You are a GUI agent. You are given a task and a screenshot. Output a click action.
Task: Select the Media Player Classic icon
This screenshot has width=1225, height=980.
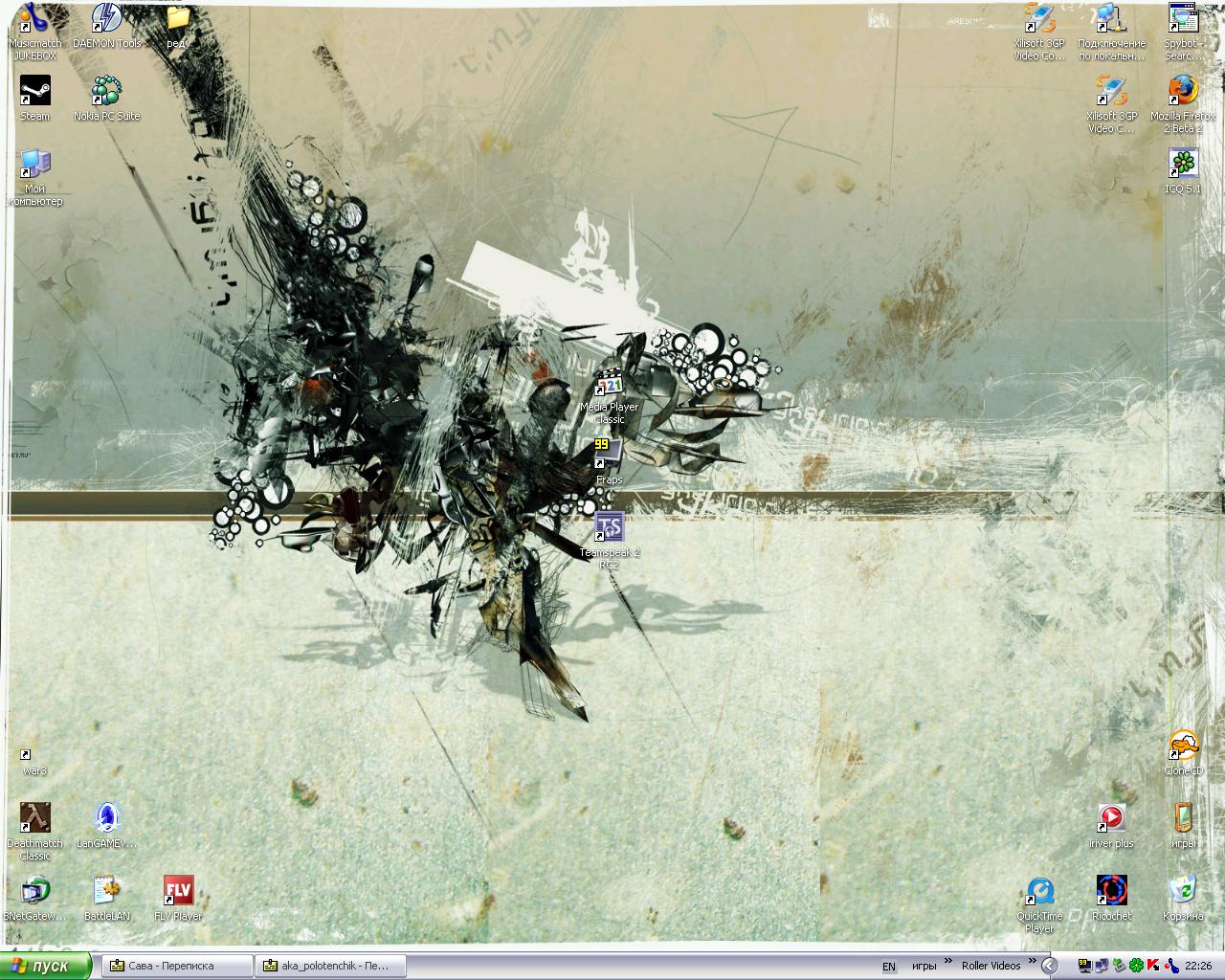point(609,383)
